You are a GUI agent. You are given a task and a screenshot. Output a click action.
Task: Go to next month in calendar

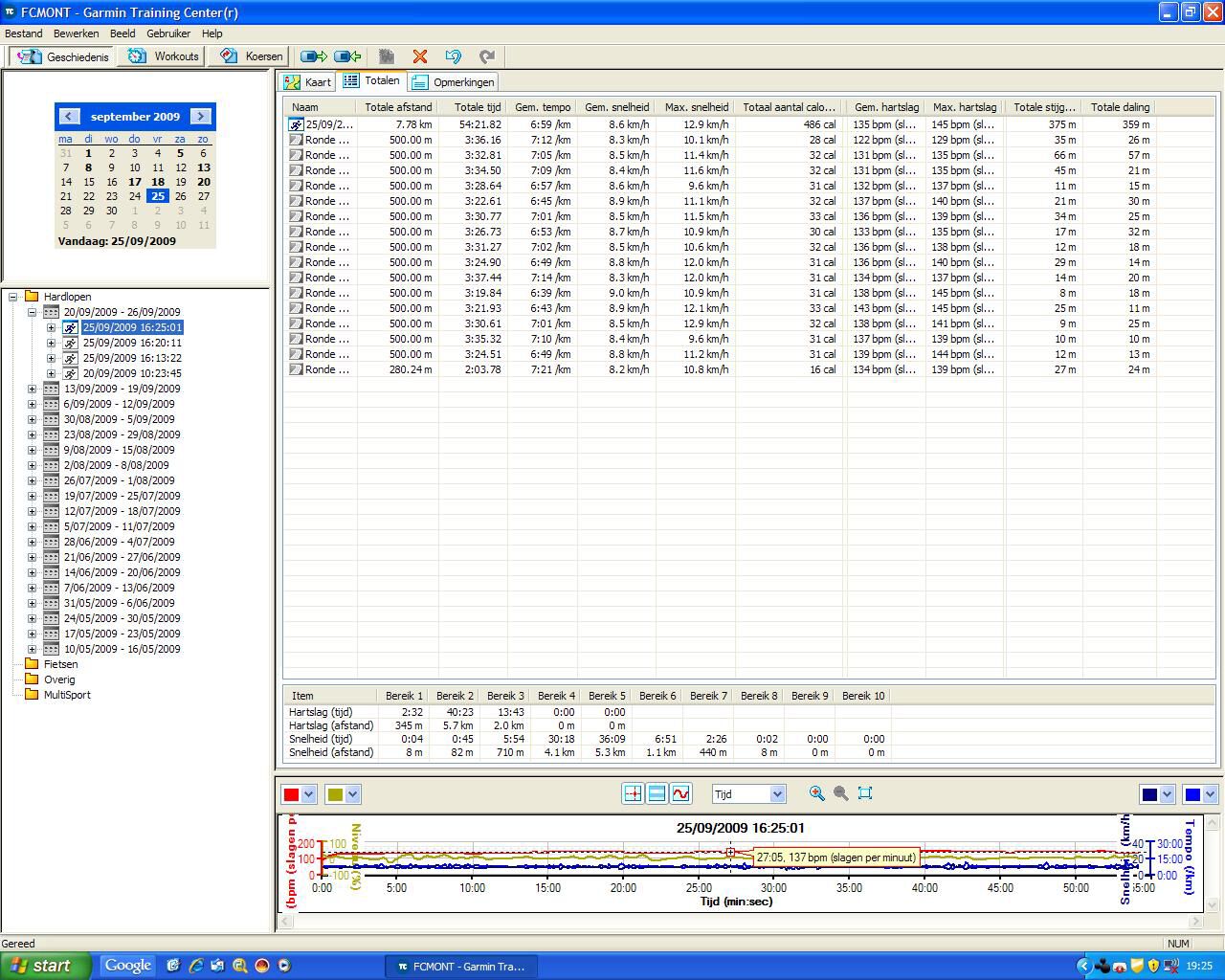tap(201, 116)
